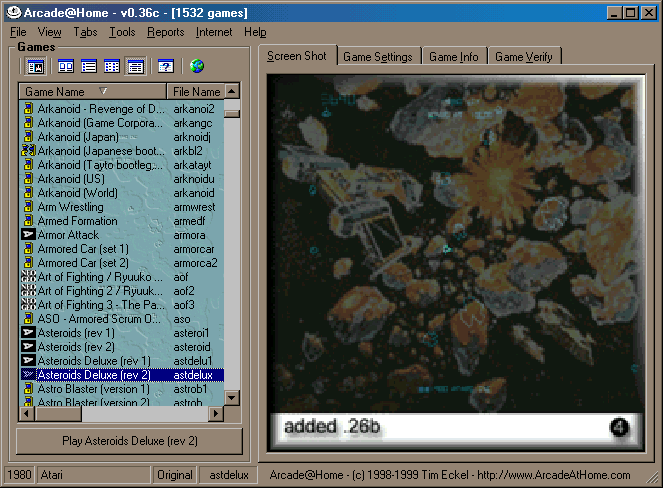The height and width of the screenshot is (488, 663).
Task: Click the horizontal scroll right arrow
Action: [x=216, y=413]
